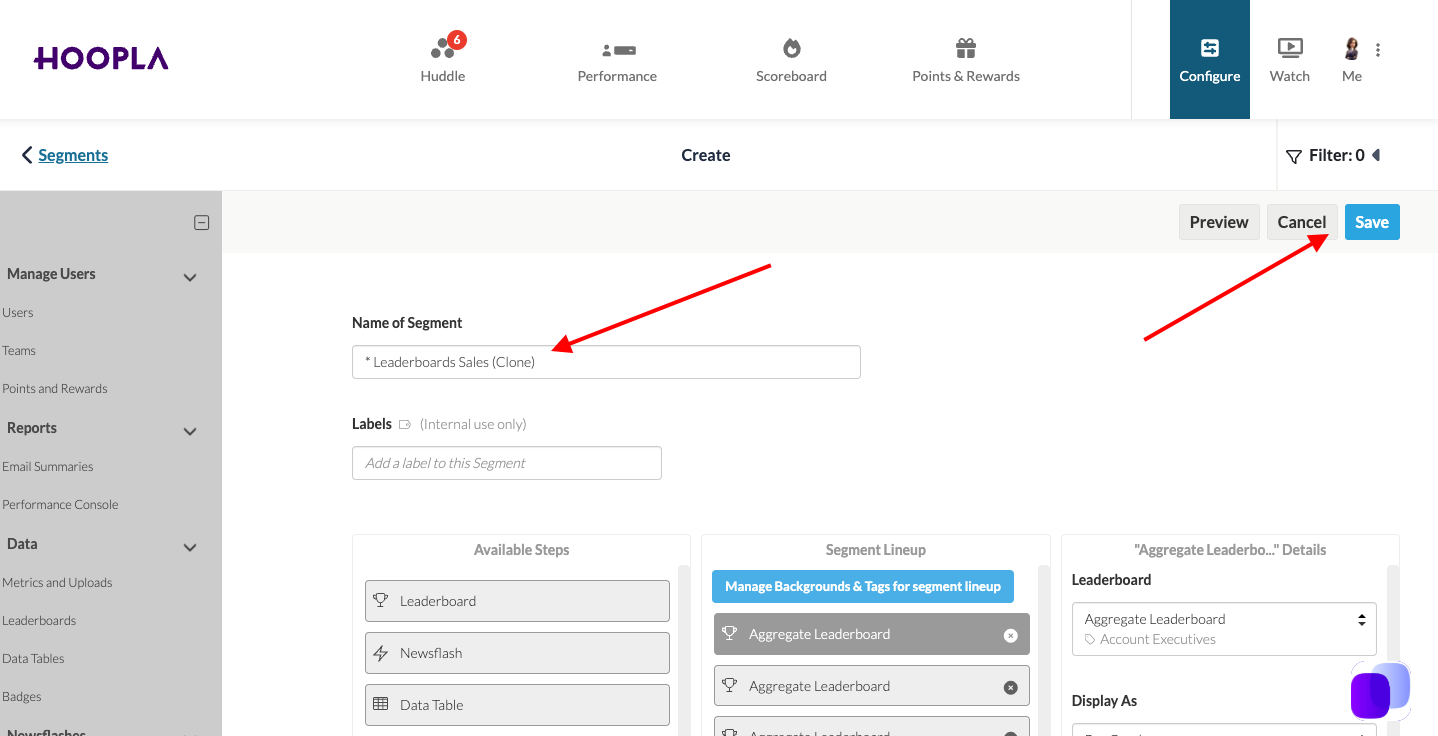Click the Cancel button

tap(1302, 222)
